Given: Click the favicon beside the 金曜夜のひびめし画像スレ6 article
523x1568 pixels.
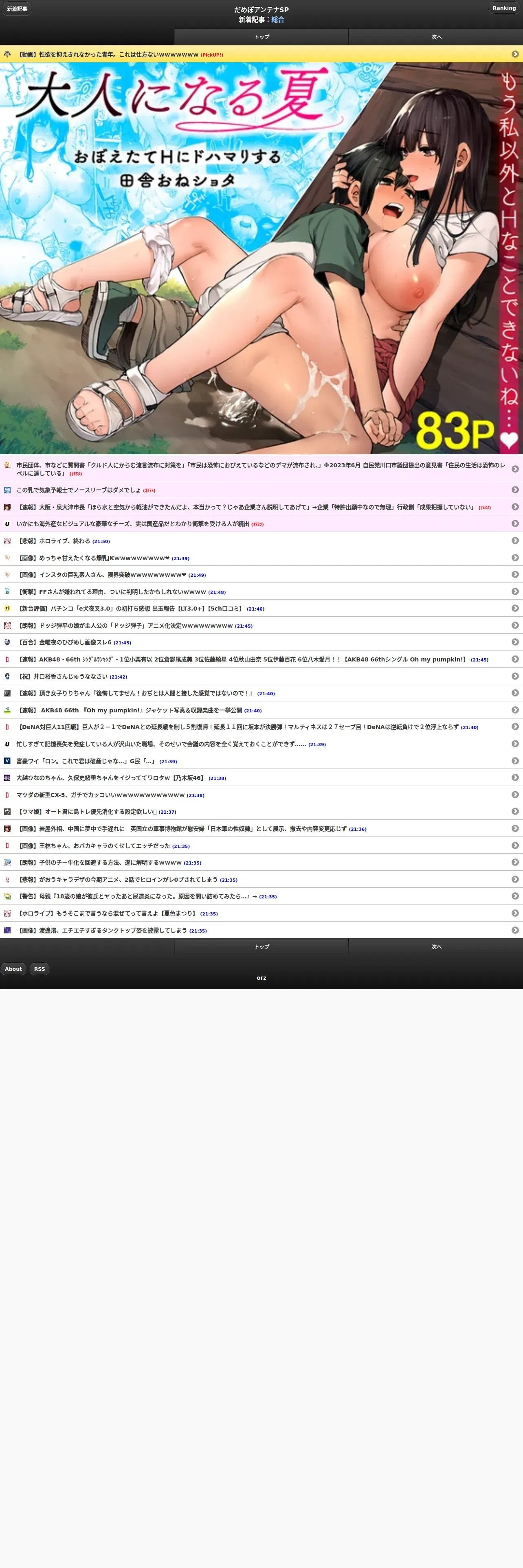Looking at the screenshot, I should pos(7,642).
